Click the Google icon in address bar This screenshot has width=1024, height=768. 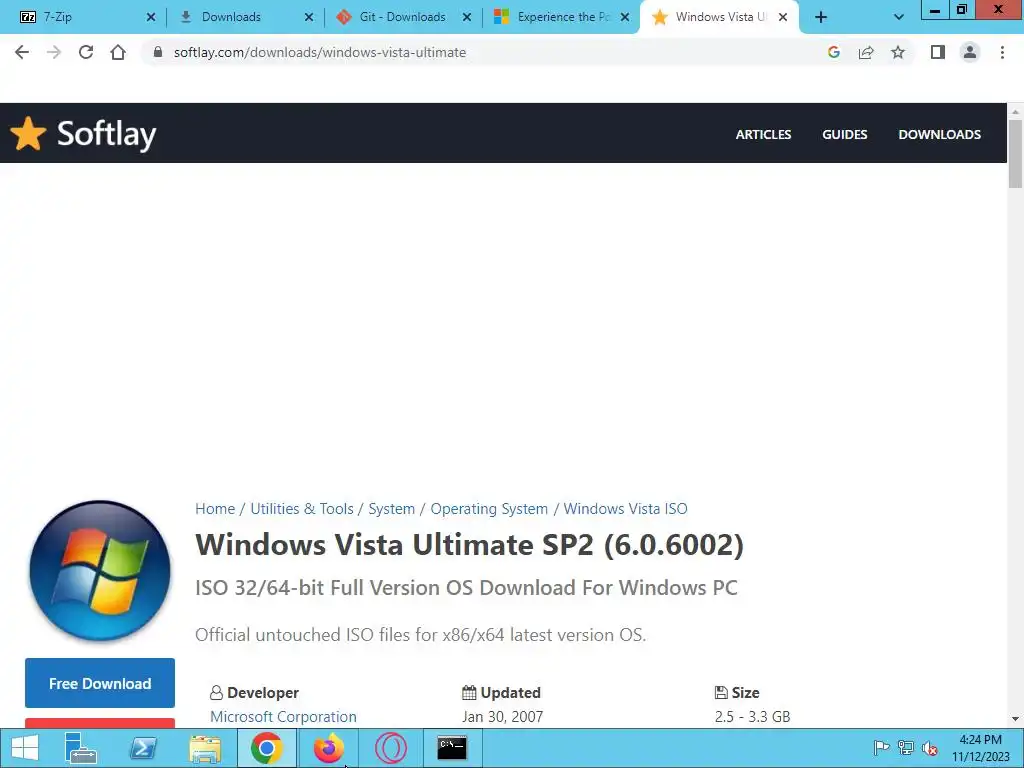(x=833, y=52)
